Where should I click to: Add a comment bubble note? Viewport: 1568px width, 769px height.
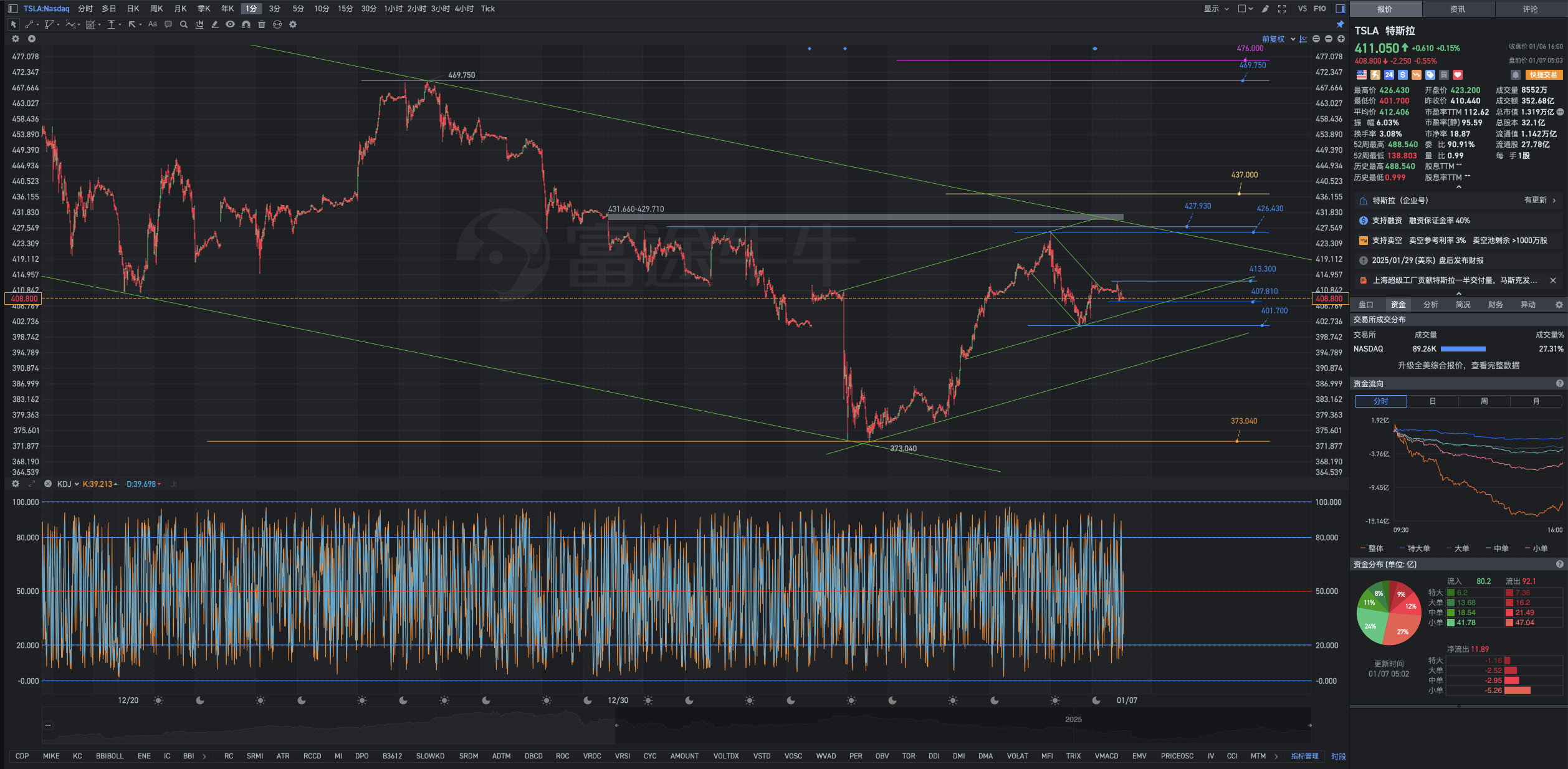168,24
